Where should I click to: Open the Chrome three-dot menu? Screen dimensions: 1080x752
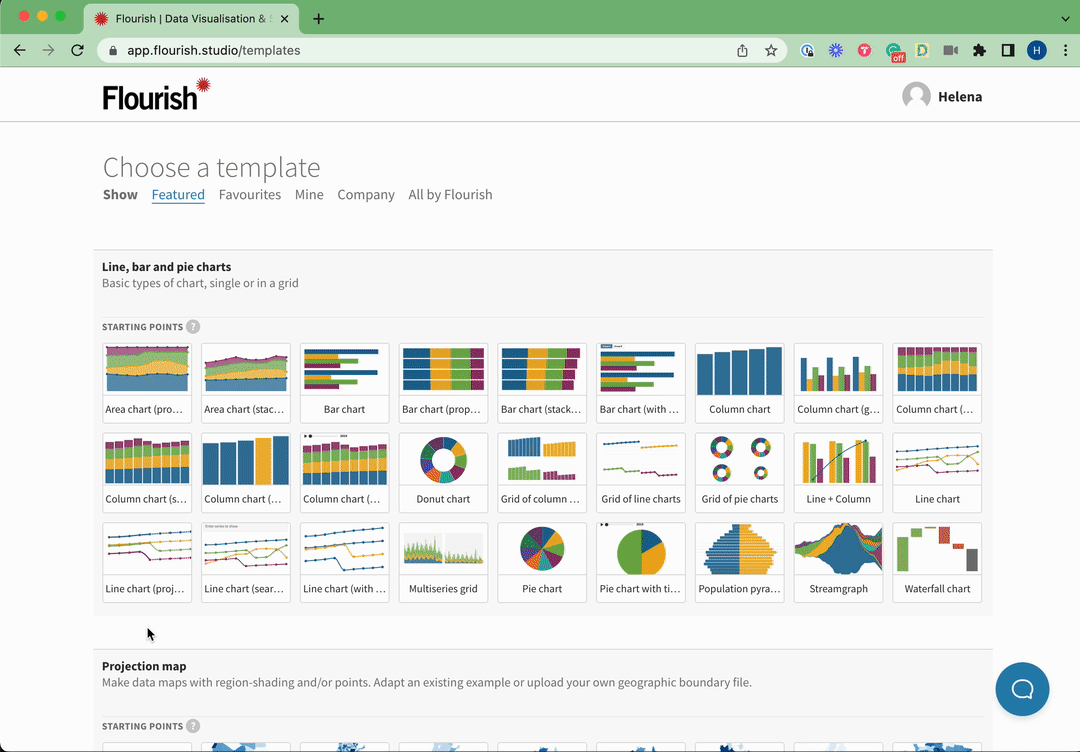tap(1063, 50)
